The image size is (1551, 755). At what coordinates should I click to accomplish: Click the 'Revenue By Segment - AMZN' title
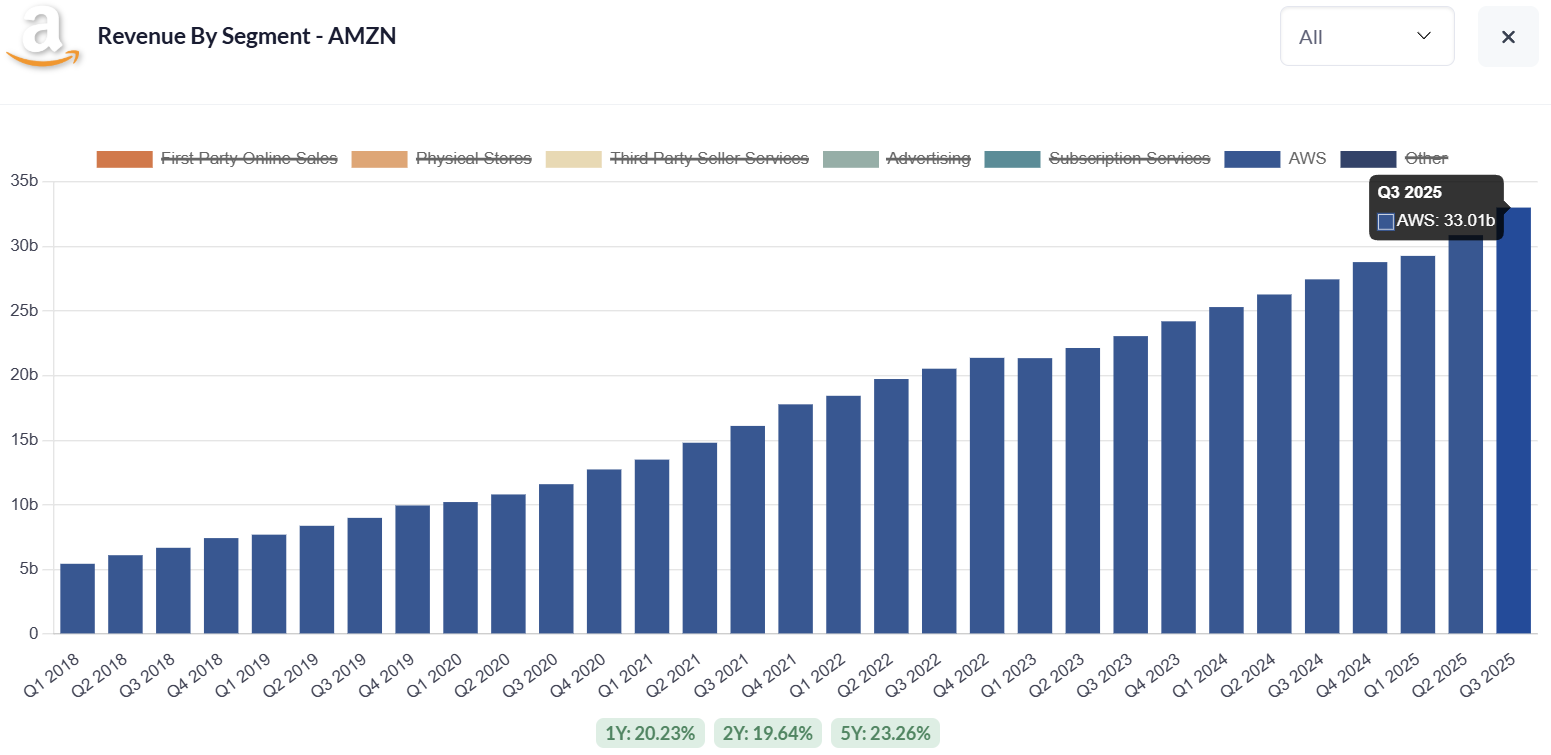[247, 35]
